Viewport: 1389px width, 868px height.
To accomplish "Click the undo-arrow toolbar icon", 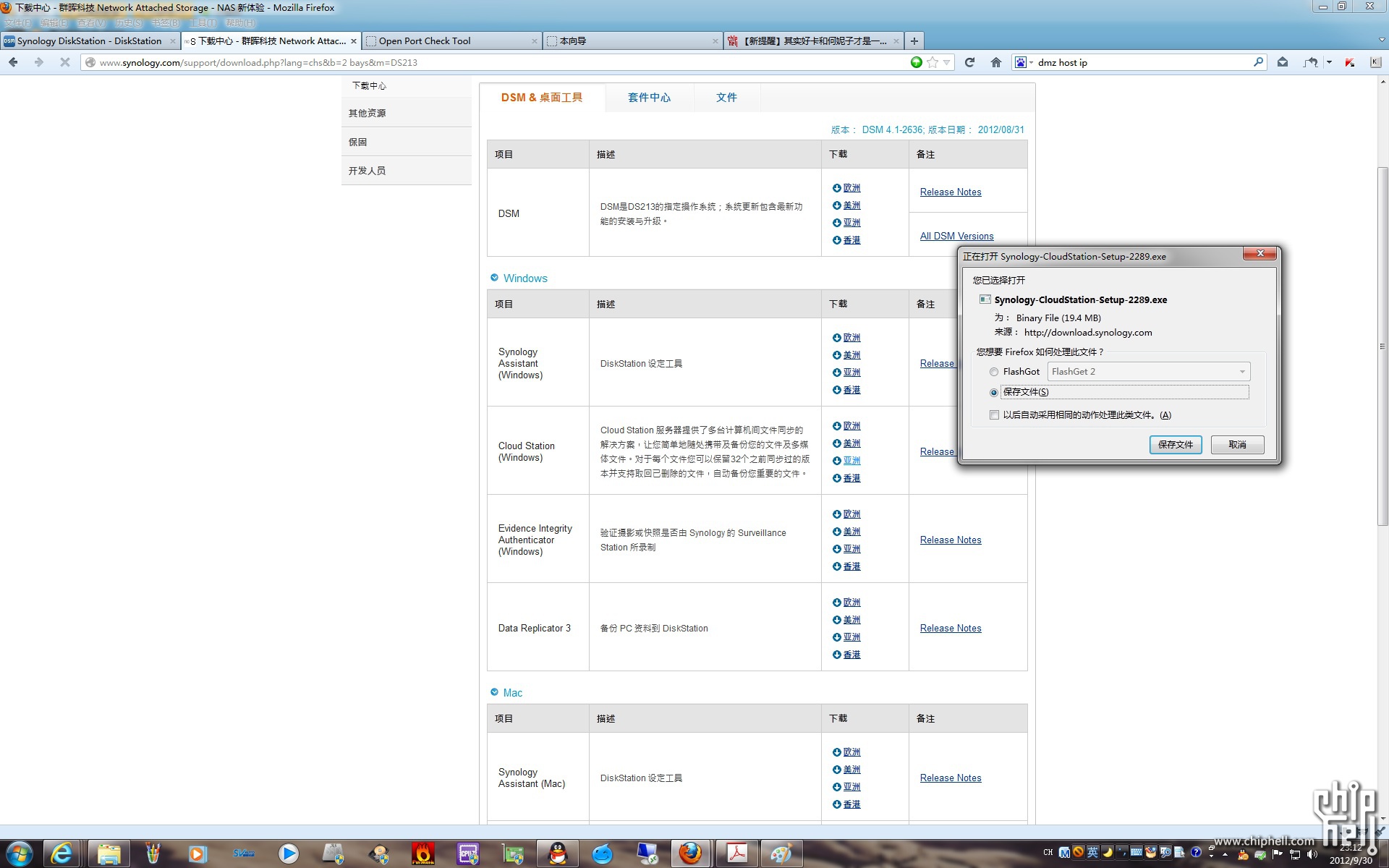I will click(1310, 62).
